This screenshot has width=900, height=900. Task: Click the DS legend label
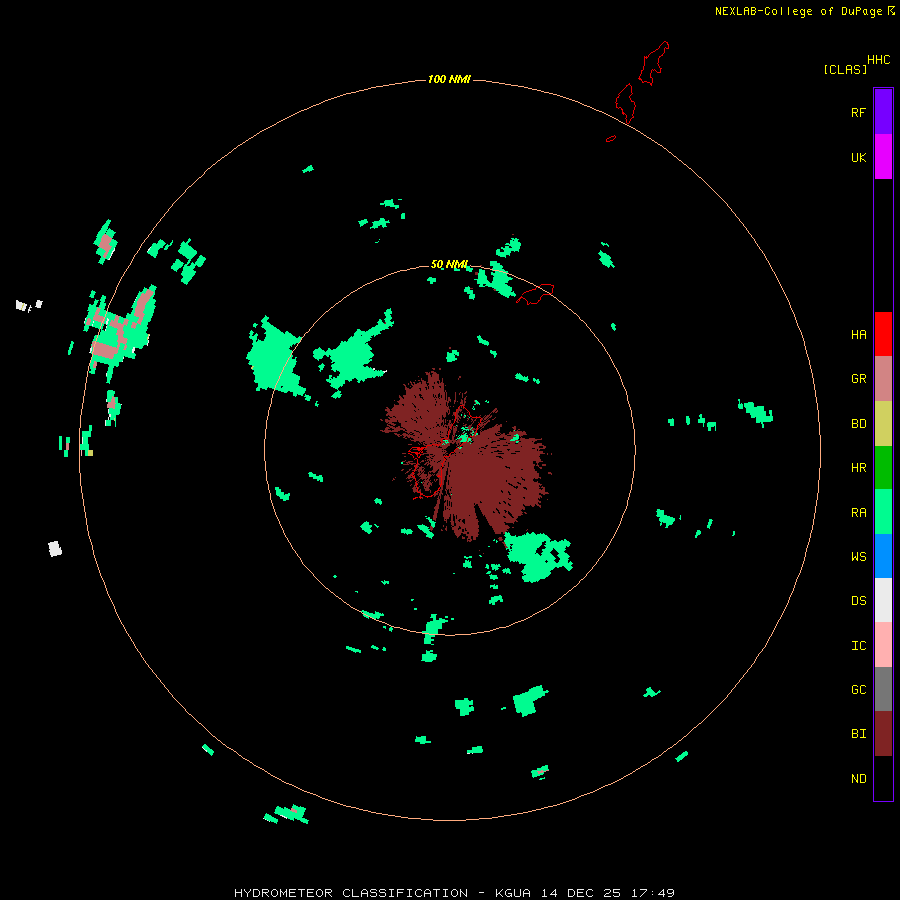858,600
